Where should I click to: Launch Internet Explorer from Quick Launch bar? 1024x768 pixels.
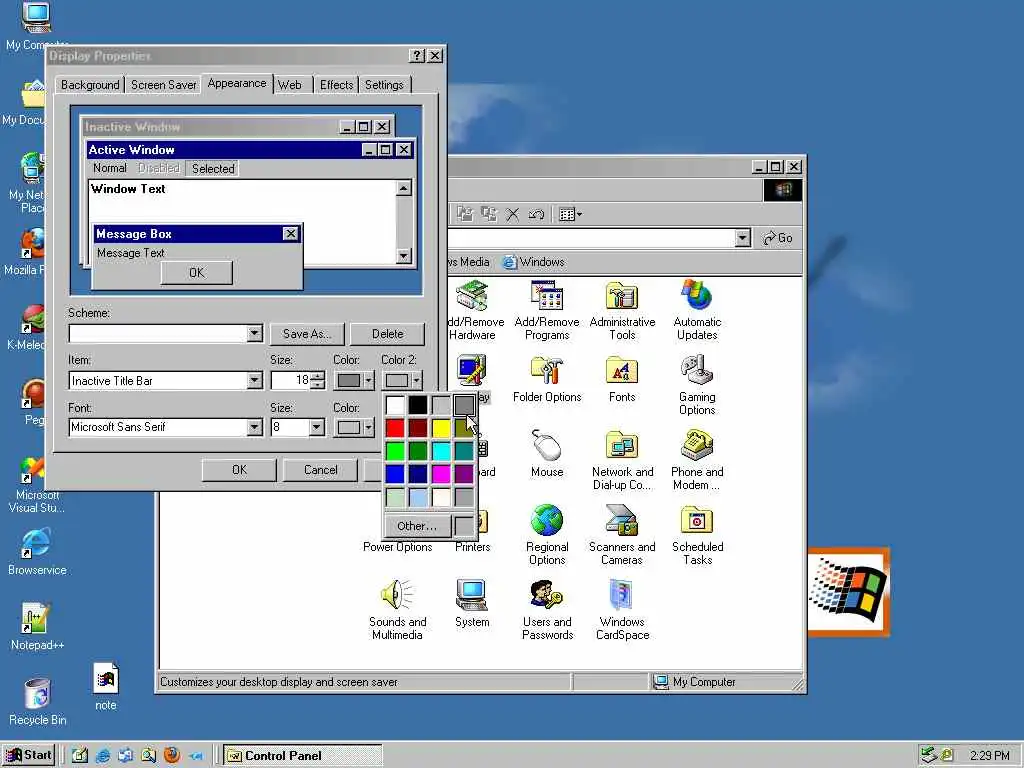103,756
